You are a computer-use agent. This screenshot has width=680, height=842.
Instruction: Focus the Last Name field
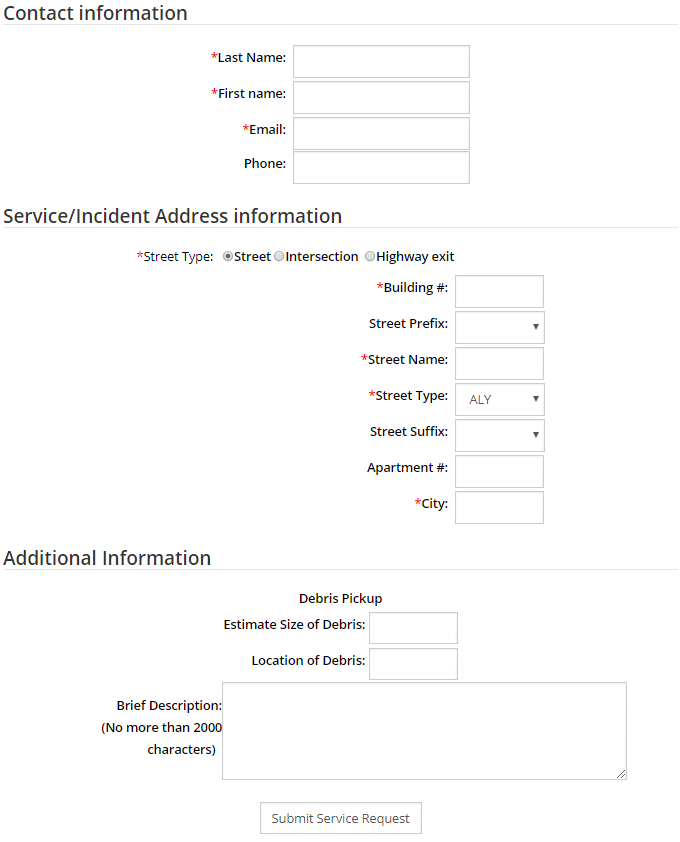coord(381,61)
